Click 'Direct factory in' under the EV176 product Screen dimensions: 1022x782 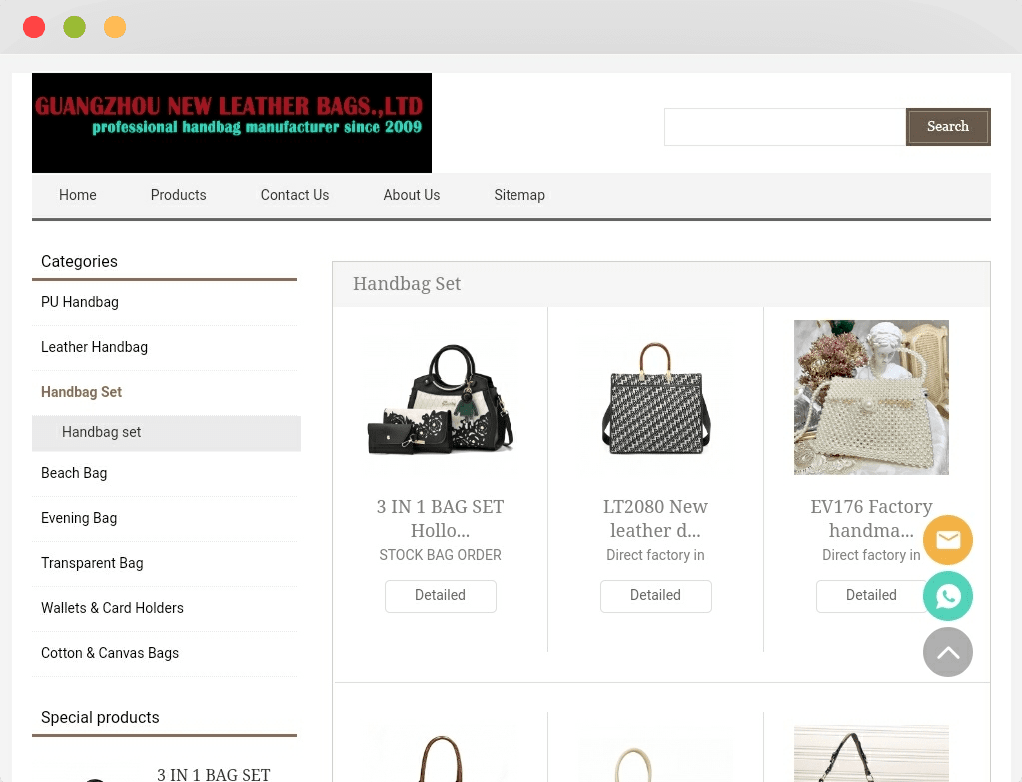871,555
